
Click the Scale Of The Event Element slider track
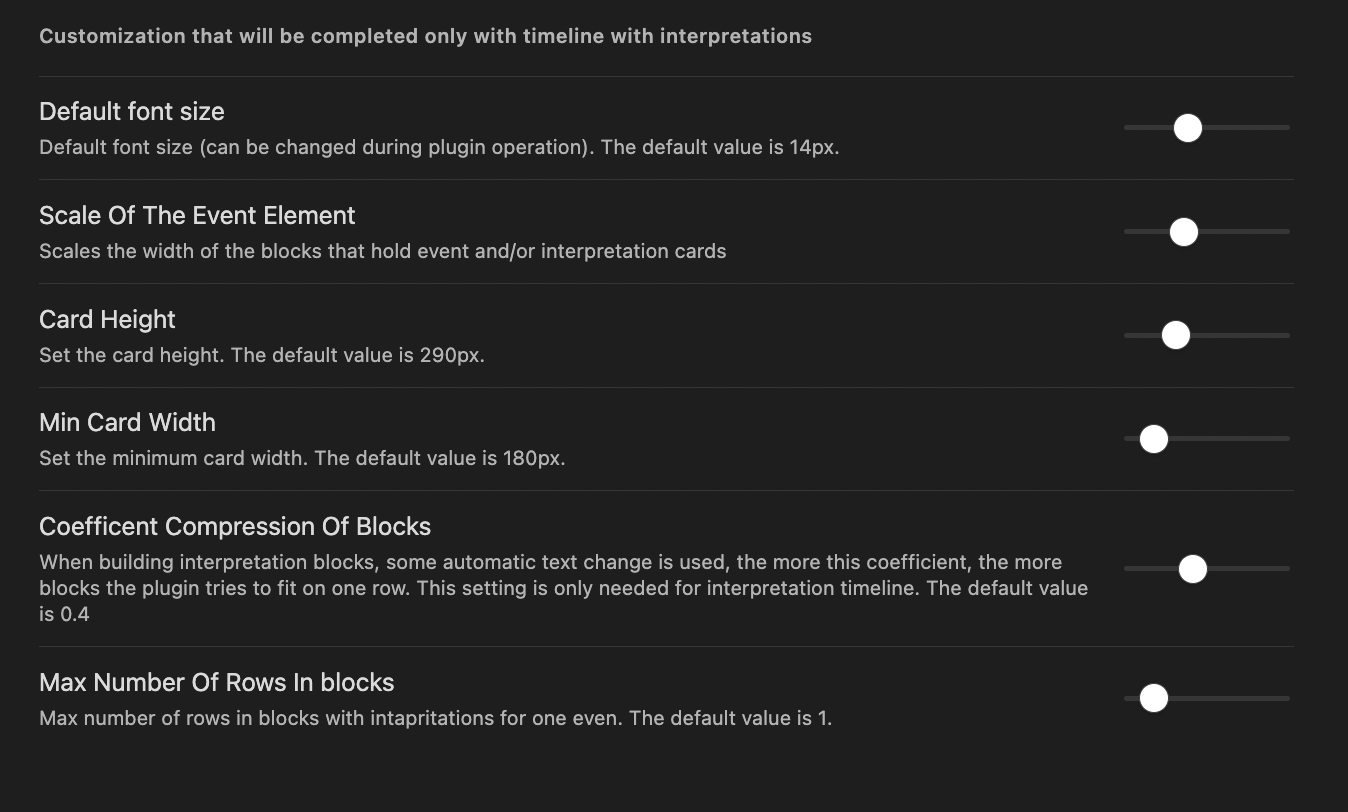[x=1240, y=231]
